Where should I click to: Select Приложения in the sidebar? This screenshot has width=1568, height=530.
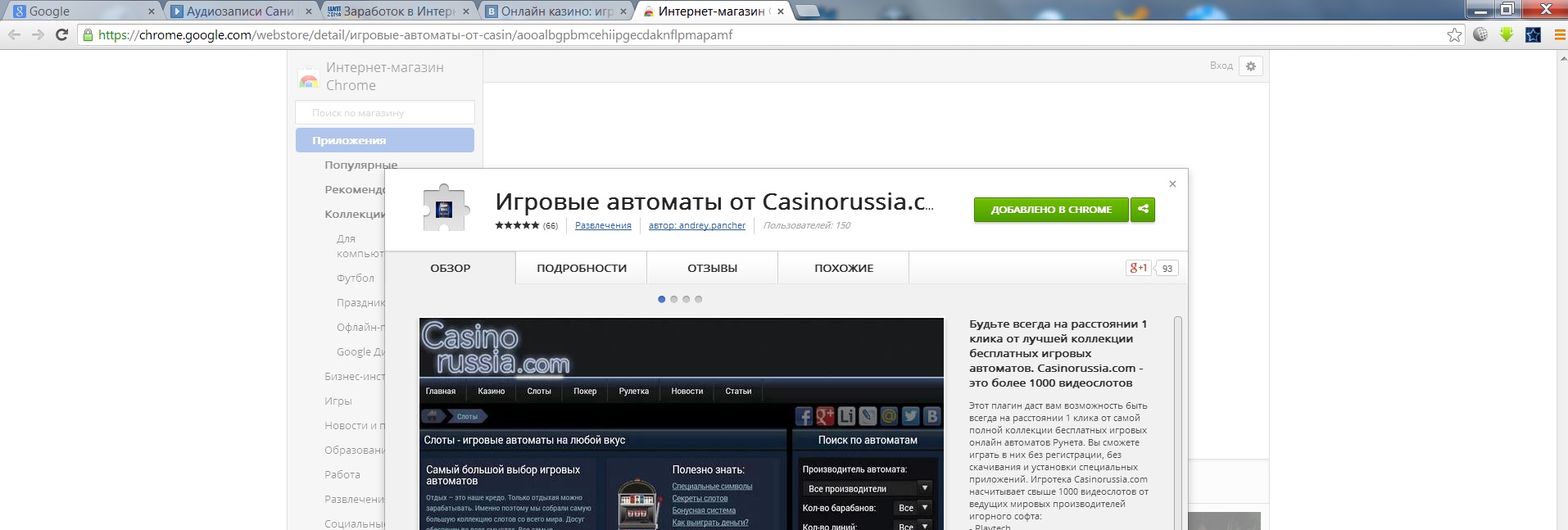385,140
